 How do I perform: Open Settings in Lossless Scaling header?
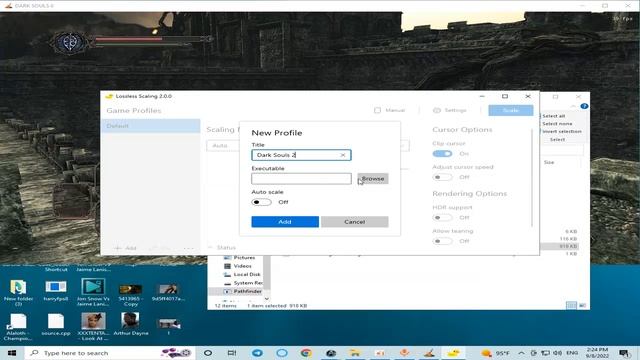pos(449,110)
